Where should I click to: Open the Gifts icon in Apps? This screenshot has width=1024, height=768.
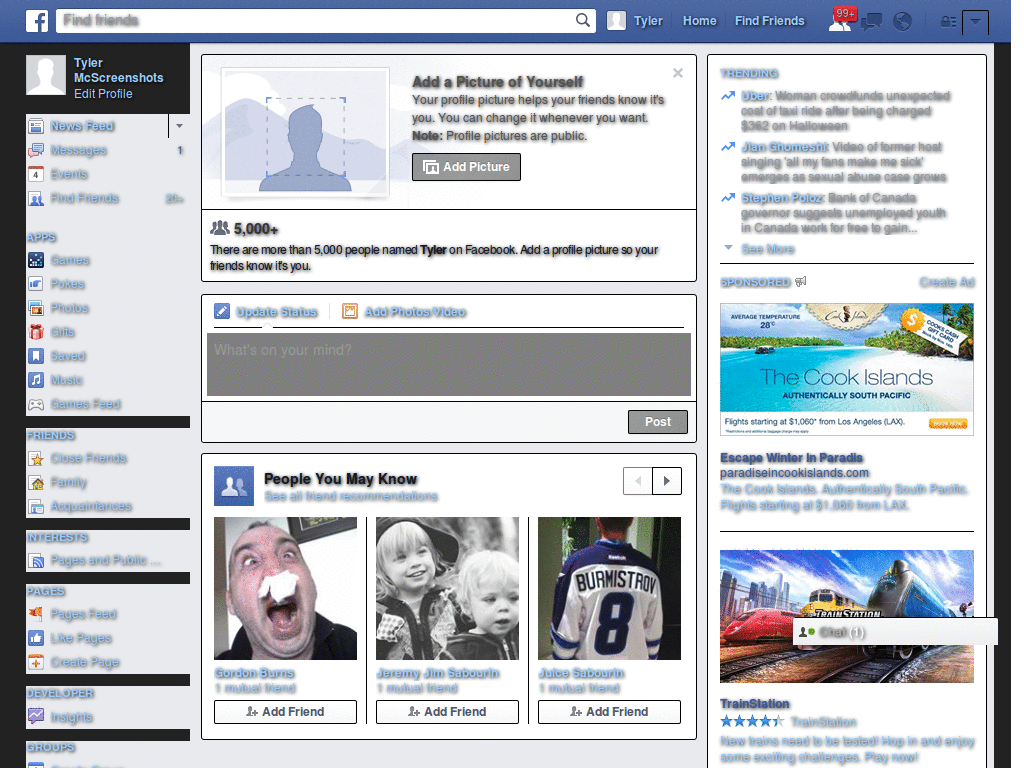[33, 332]
